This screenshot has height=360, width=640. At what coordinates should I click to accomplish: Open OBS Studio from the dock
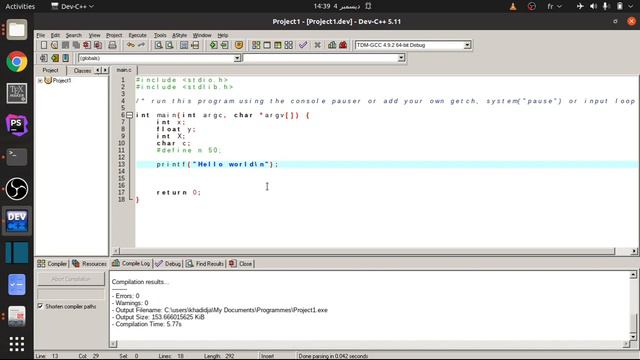tap(17, 189)
